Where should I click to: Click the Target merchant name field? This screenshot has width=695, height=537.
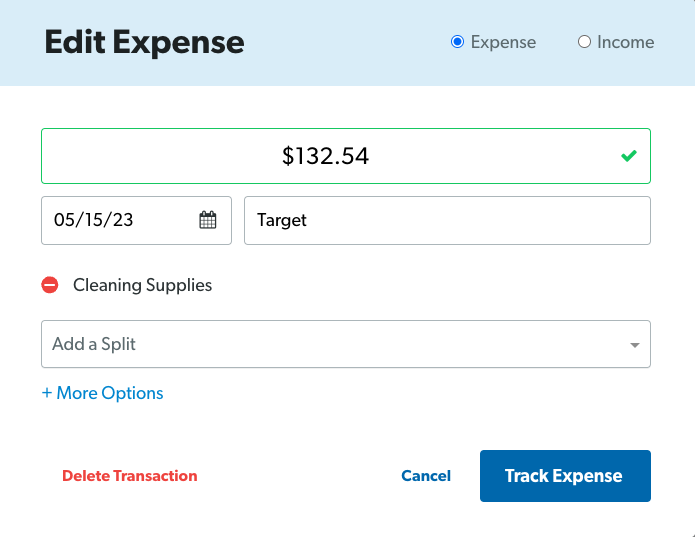(x=447, y=220)
